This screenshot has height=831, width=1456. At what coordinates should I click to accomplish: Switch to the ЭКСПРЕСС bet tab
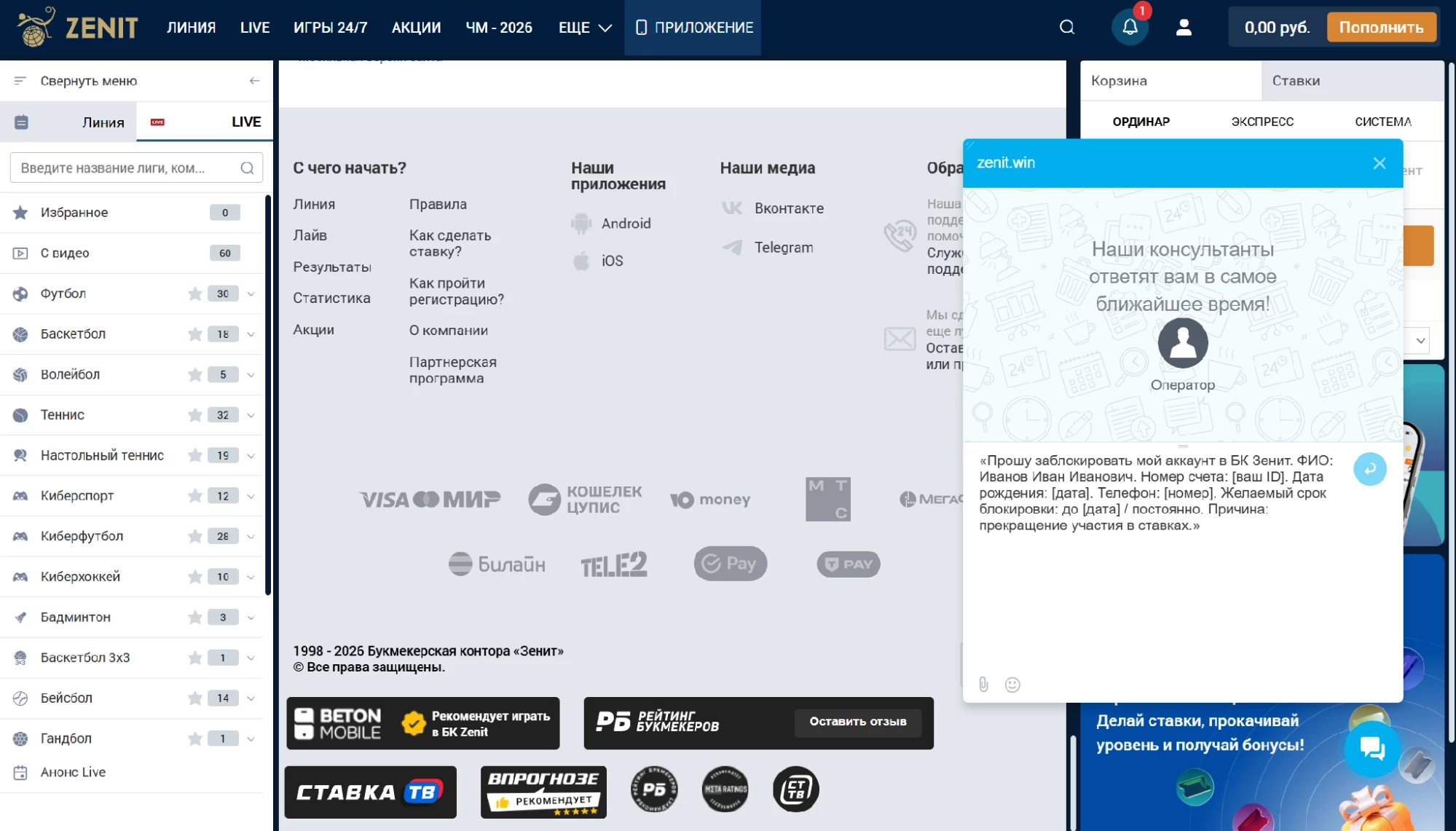point(1262,122)
